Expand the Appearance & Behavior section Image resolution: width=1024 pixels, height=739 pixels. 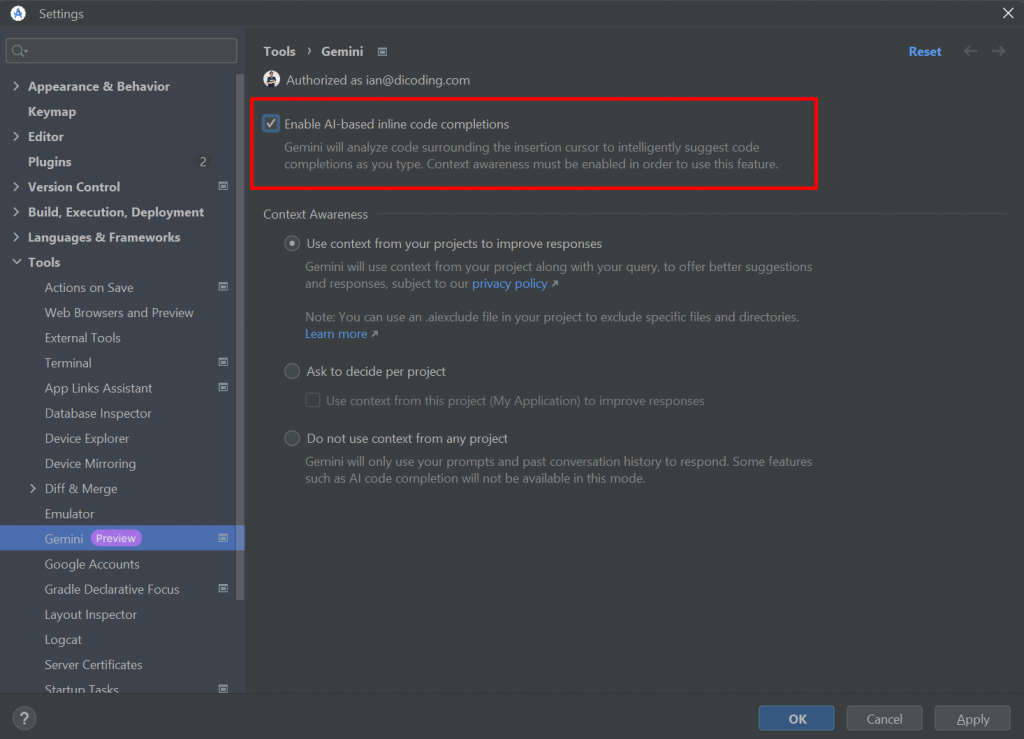pos(15,86)
